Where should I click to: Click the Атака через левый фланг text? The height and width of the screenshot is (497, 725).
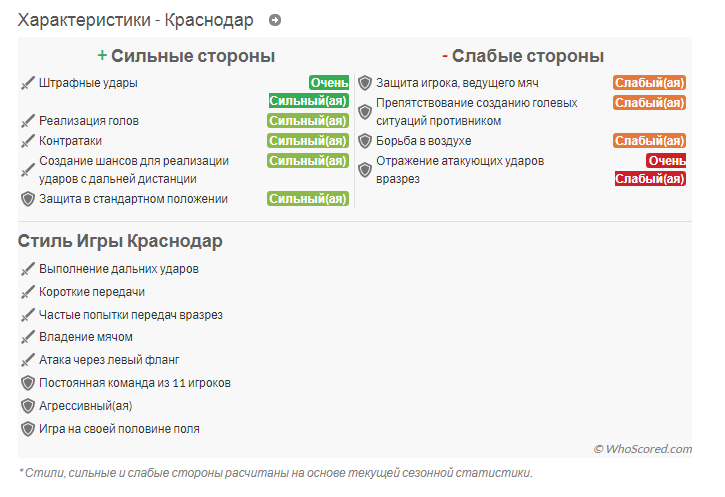[x=109, y=360]
